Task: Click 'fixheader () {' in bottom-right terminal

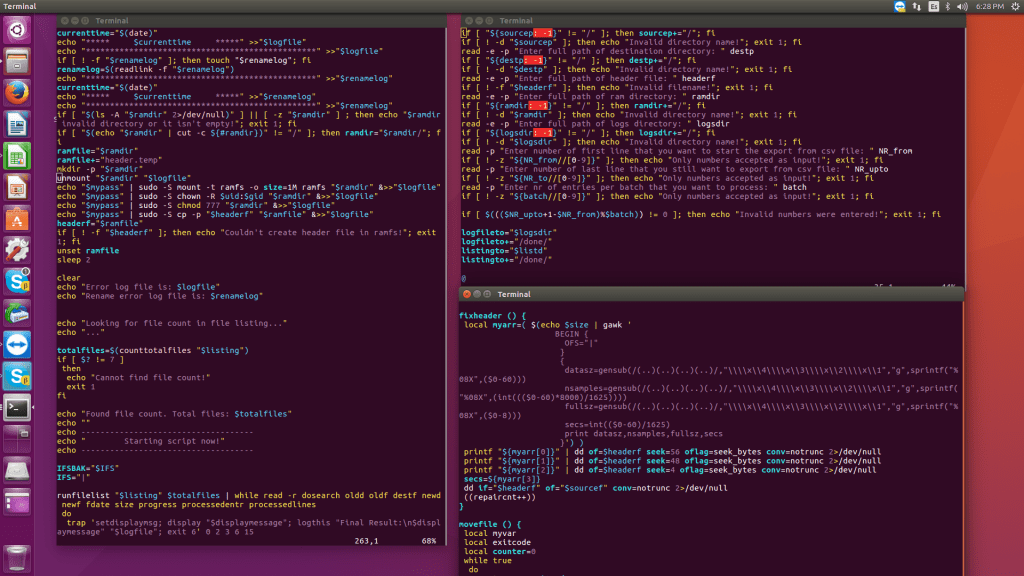Action: pyautogui.click(x=492, y=315)
